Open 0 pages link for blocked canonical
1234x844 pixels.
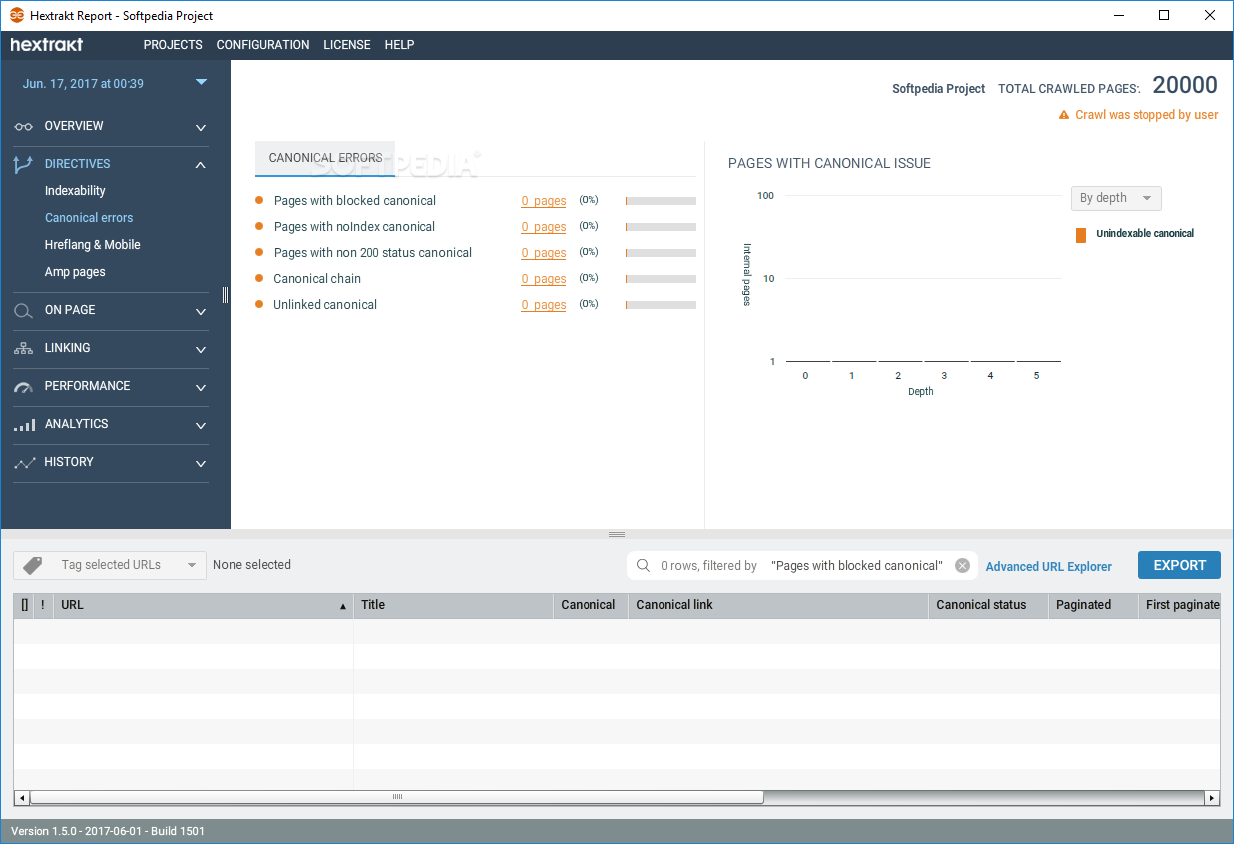[x=544, y=201]
